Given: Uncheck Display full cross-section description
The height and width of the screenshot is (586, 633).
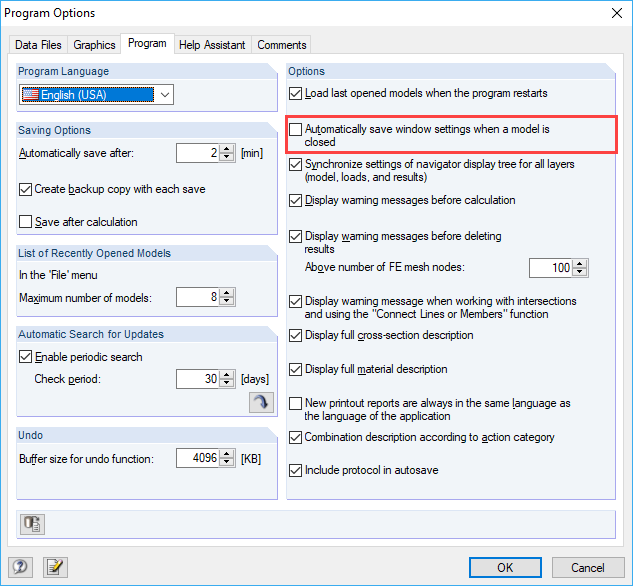Looking at the screenshot, I should click(296, 335).
